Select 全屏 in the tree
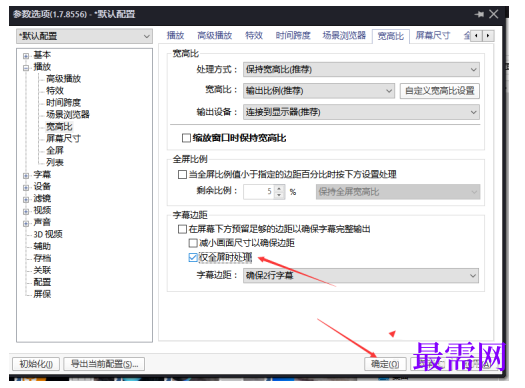Viewport: 525px width, 388px height. pyautogui.click(x=55, y=151)
